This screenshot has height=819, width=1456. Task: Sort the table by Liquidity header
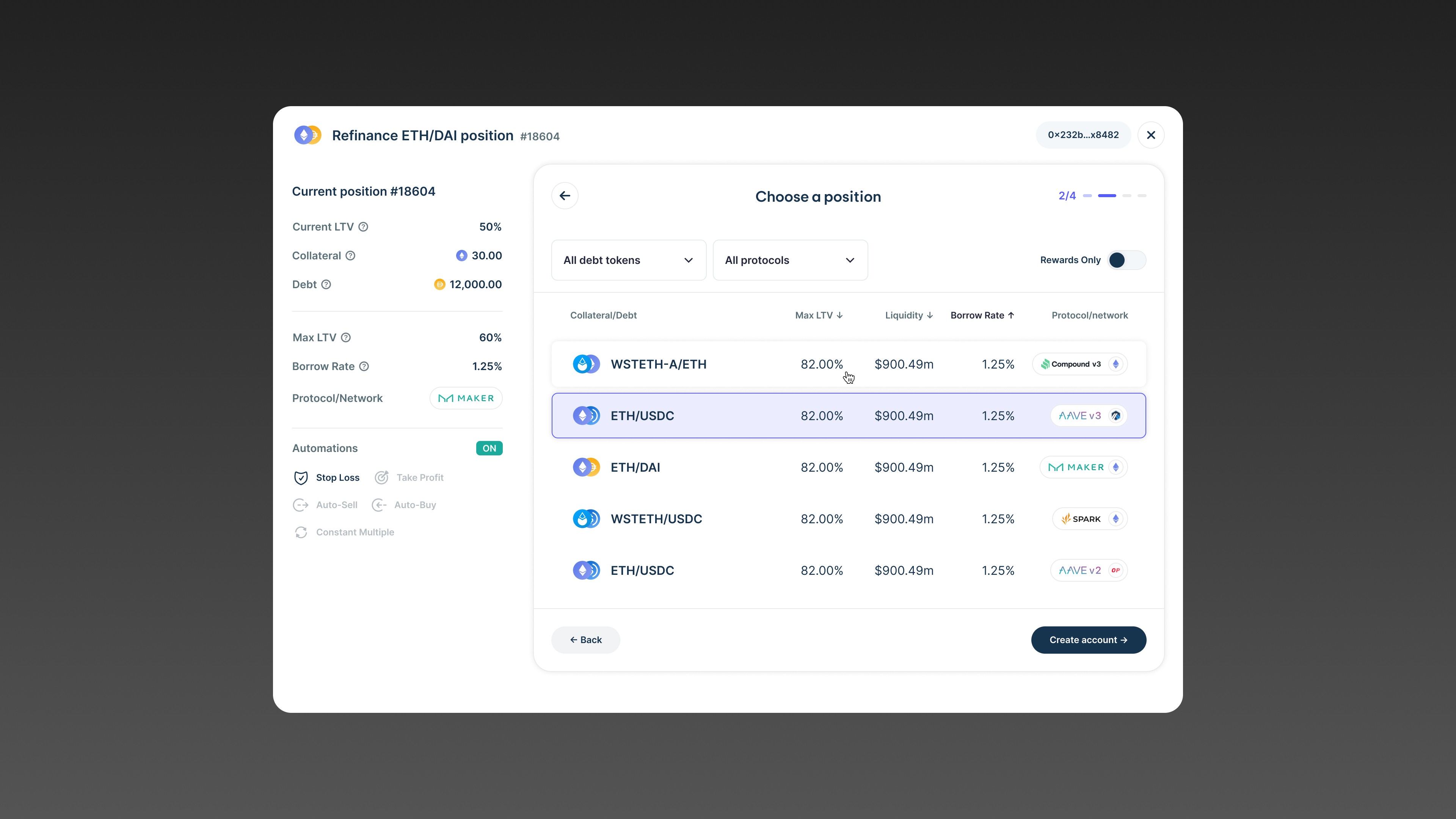click(x=908, y=315)
